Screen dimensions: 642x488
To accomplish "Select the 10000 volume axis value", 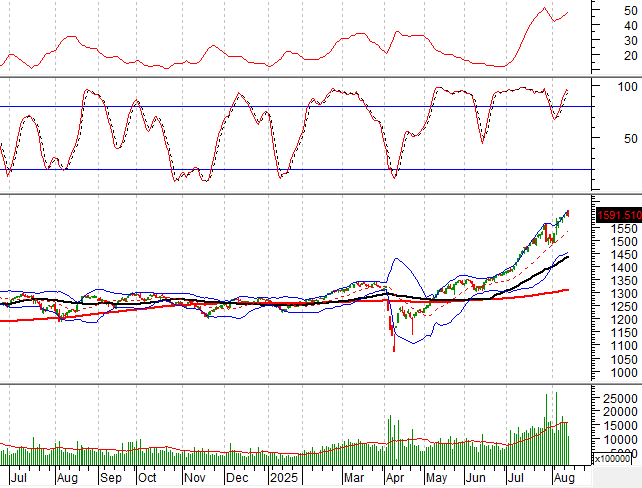I will 620,439.
